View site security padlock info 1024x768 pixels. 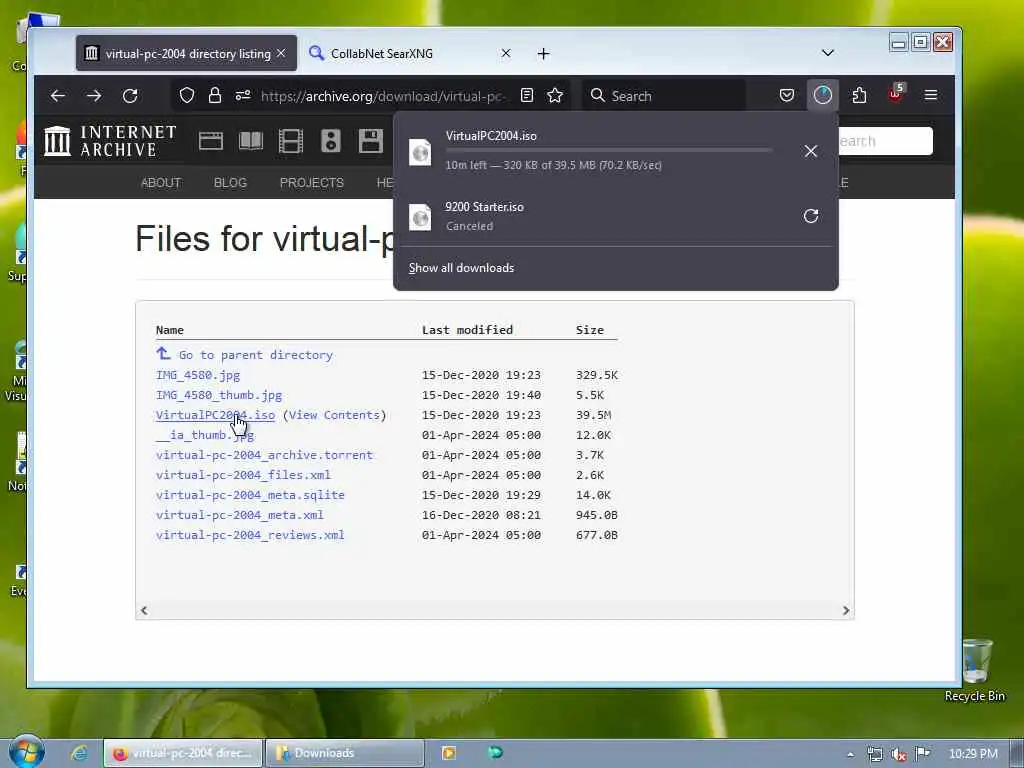215,96
